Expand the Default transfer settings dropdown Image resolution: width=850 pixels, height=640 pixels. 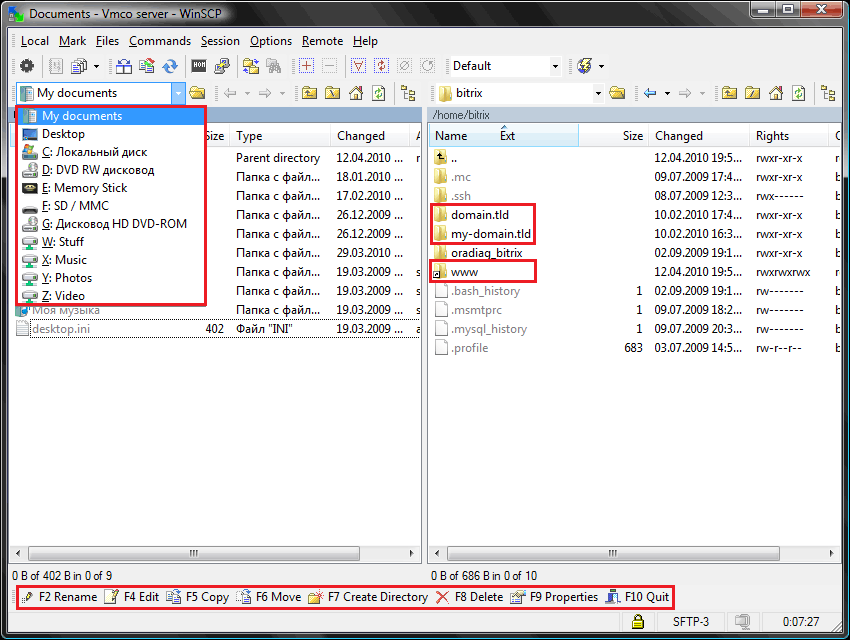point(555,66)
